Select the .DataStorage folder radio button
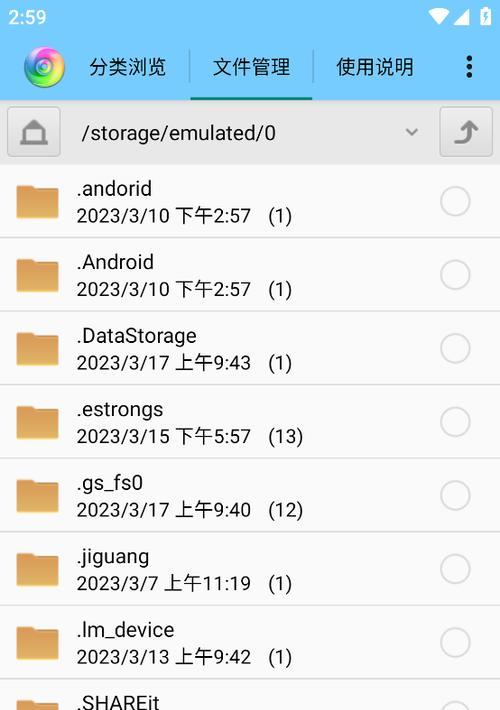This screenshot has width=500, height=710. coord(455,348)
